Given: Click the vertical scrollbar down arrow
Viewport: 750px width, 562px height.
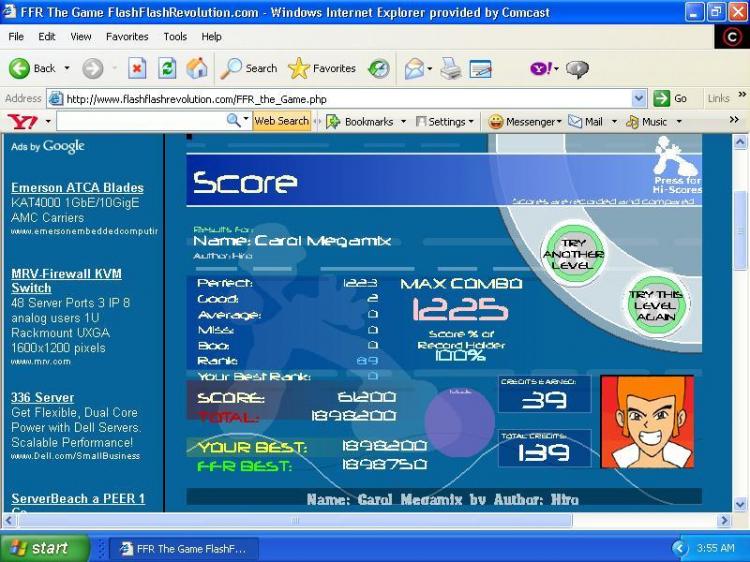Looking at the screenshot, I should pyautogui.click(x=739, y=504).
